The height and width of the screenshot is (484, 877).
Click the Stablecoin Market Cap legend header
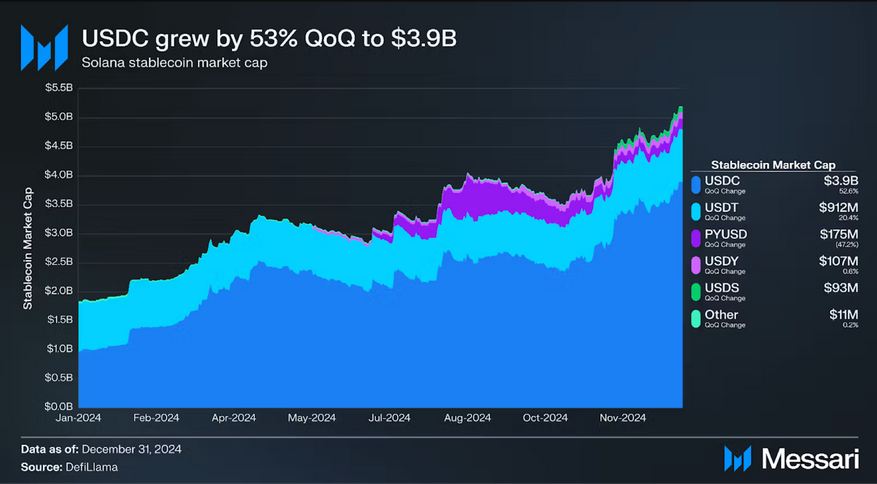[772, 164]
